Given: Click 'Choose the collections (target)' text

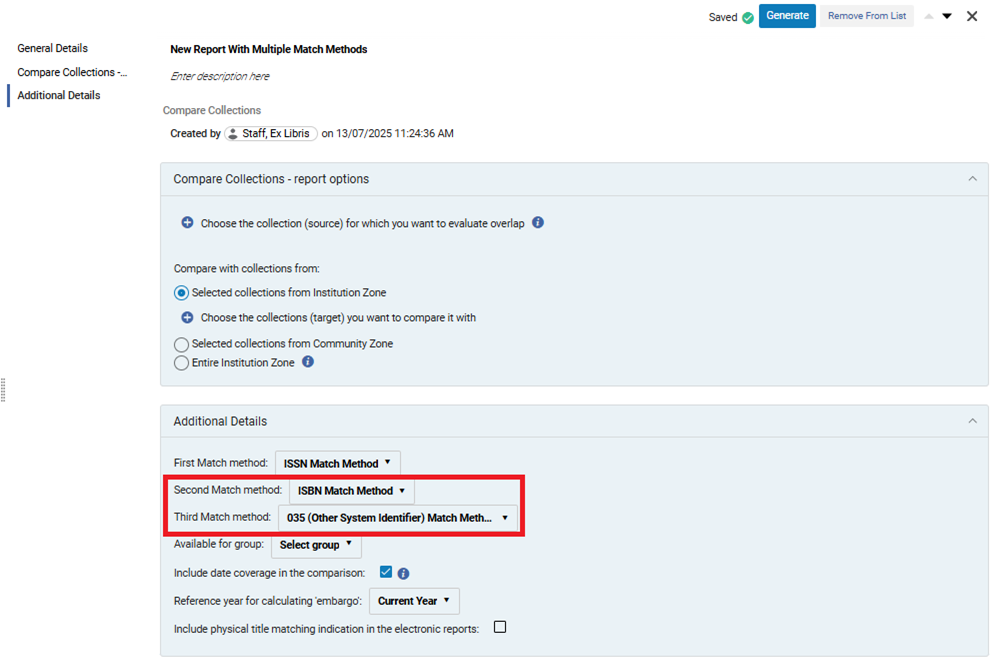Looking at the screenshot, I should coord(338,318).
